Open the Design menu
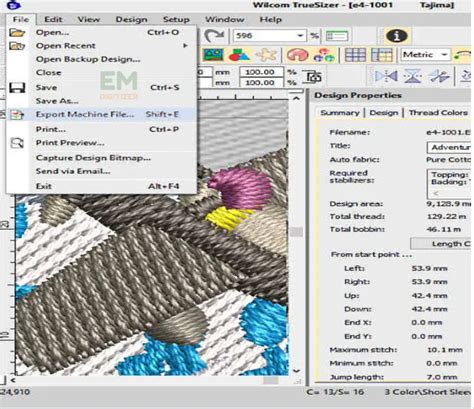The width and height of the screenshot is (474, 409). pos(131,20)
